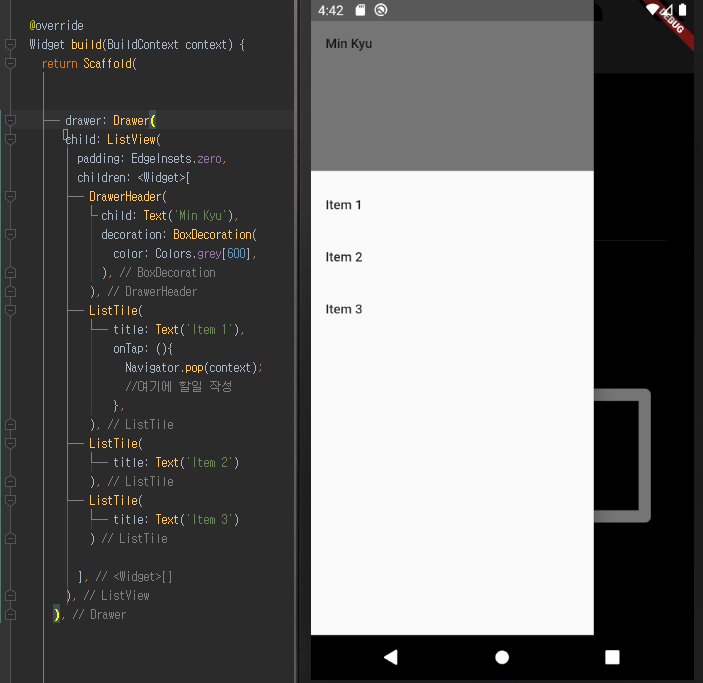Click the 4:42 clock in status bar
This screenshot has width=703, height=683.
click(330, 10)
